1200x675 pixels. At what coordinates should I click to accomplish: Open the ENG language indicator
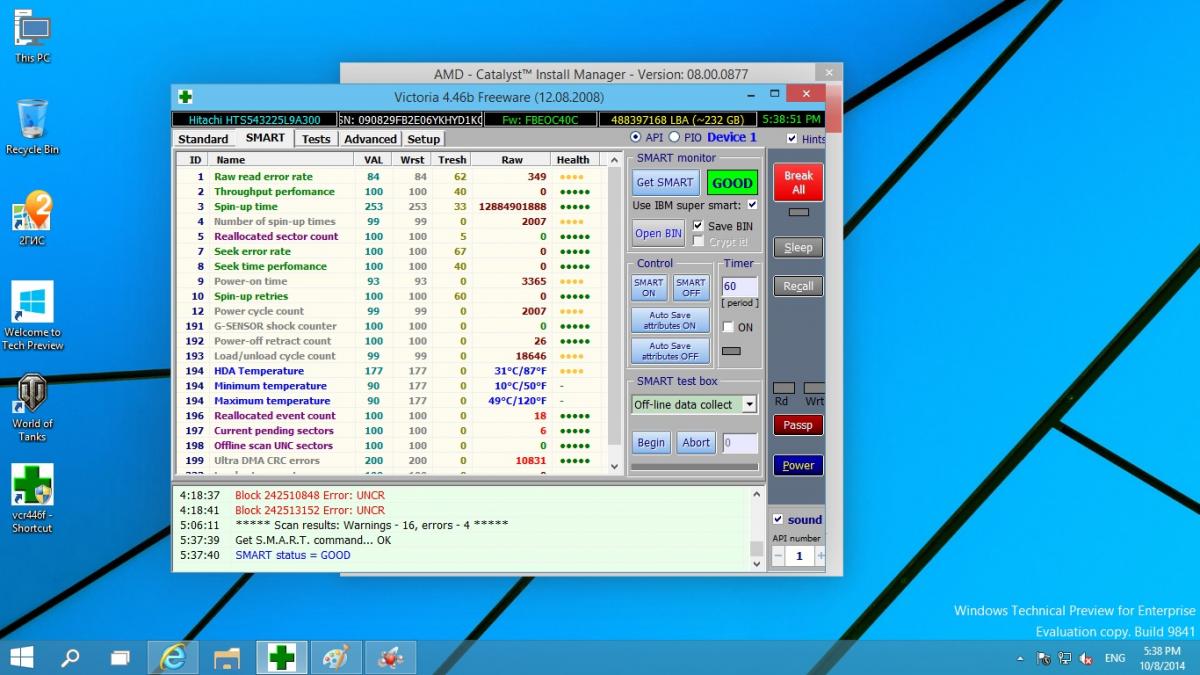point(1114,658)
